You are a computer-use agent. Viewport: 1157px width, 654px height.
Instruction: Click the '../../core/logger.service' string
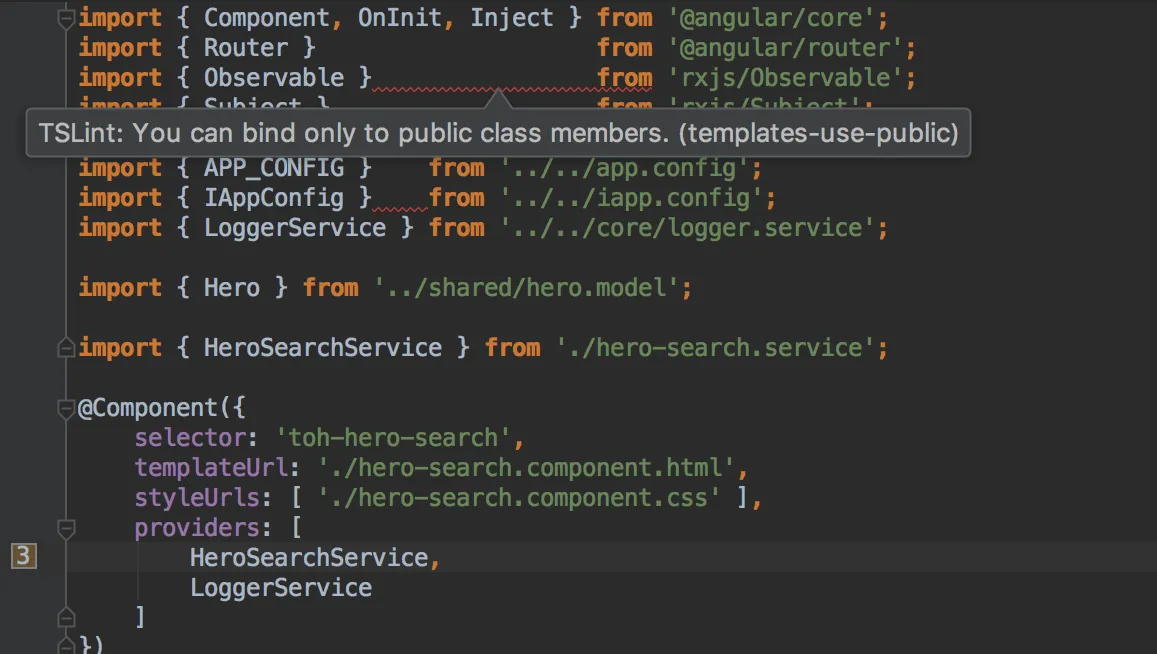[688, 228]
